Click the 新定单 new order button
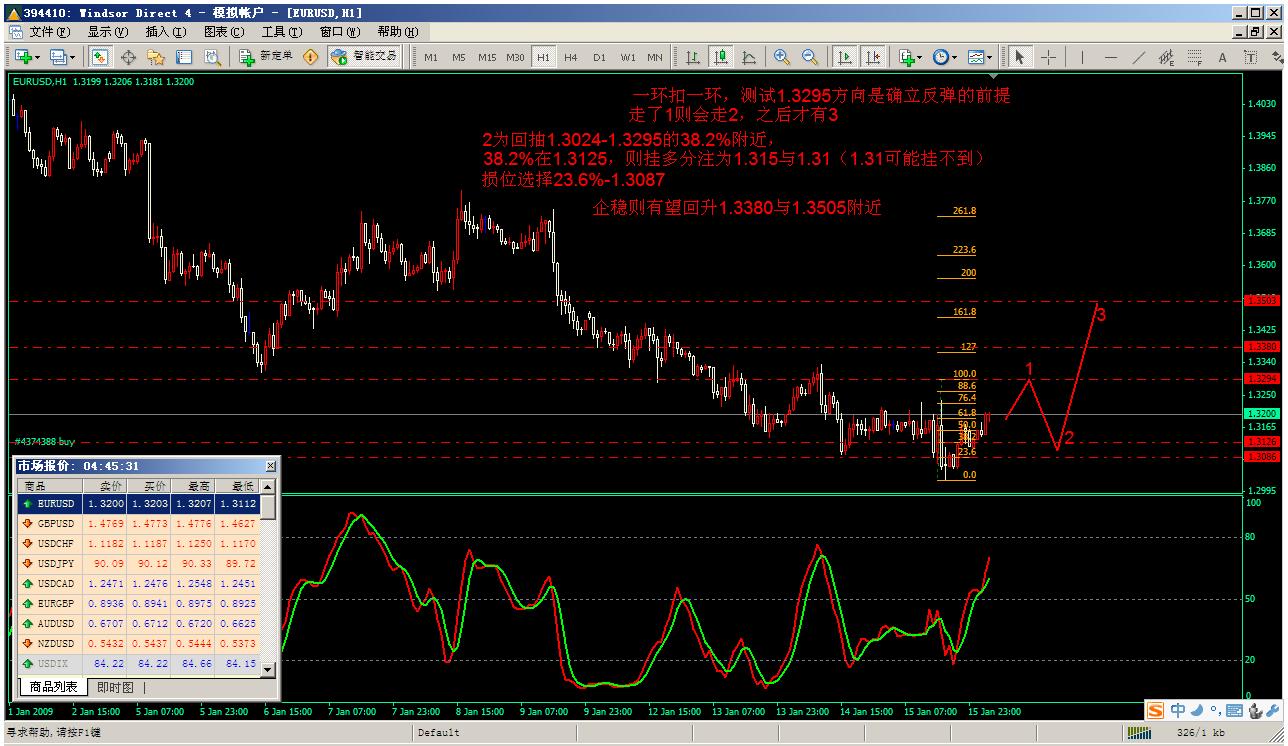This screenshot has width=1288, height=746. coord(267,57)
